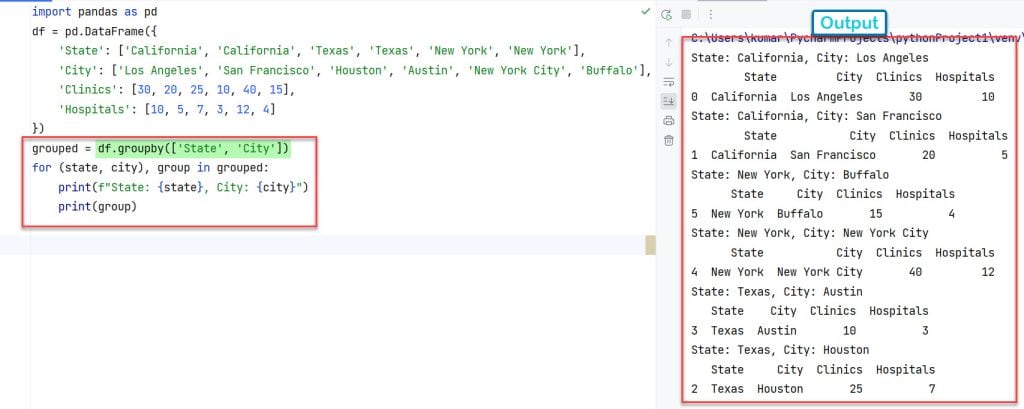Viewport: 1024px width, 409px height.
Task: Click output line 'State: Texas, City: Austin'
Action: click(776, 291)
